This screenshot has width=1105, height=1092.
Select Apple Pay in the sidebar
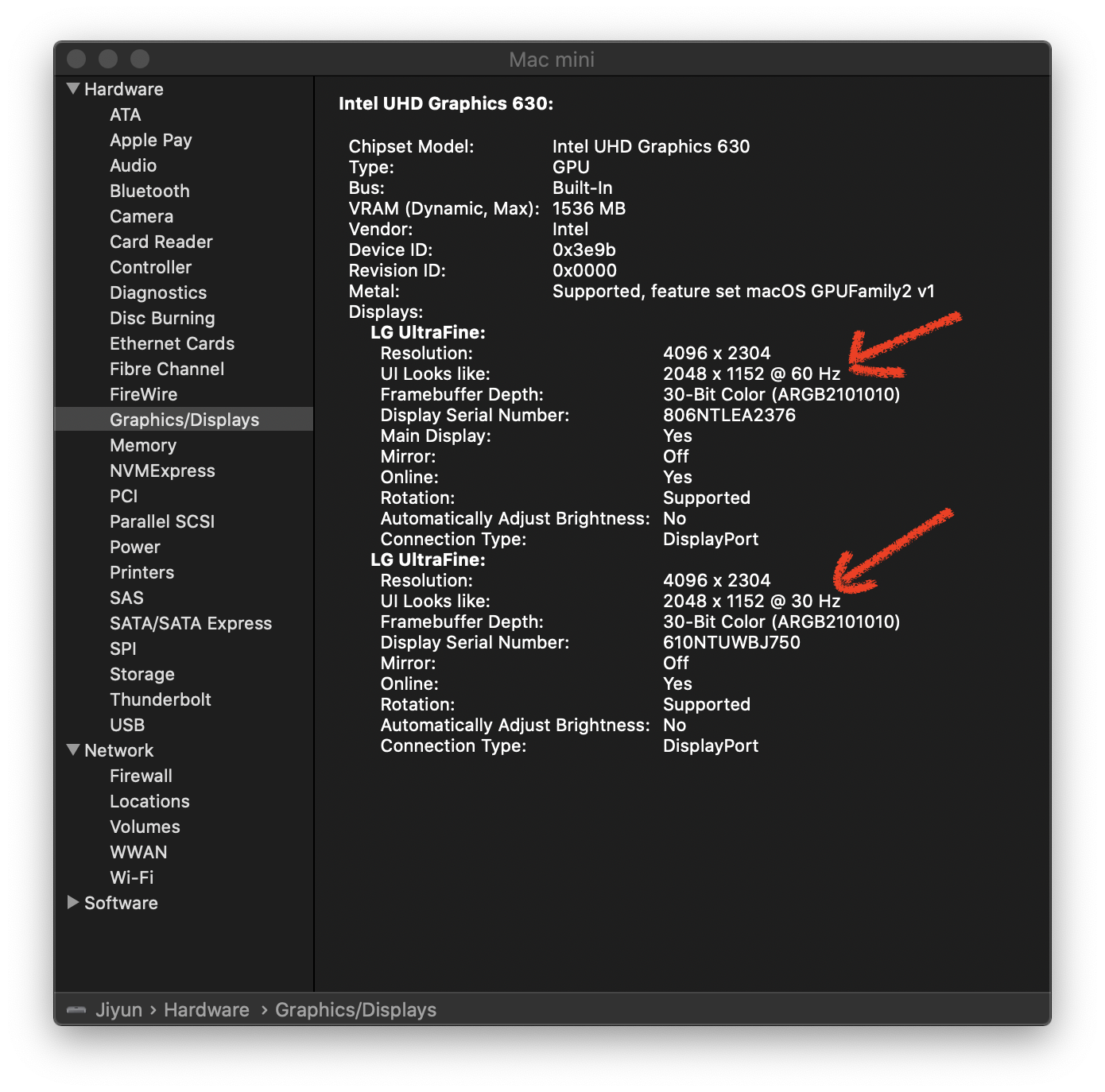[x=150, y=140]
